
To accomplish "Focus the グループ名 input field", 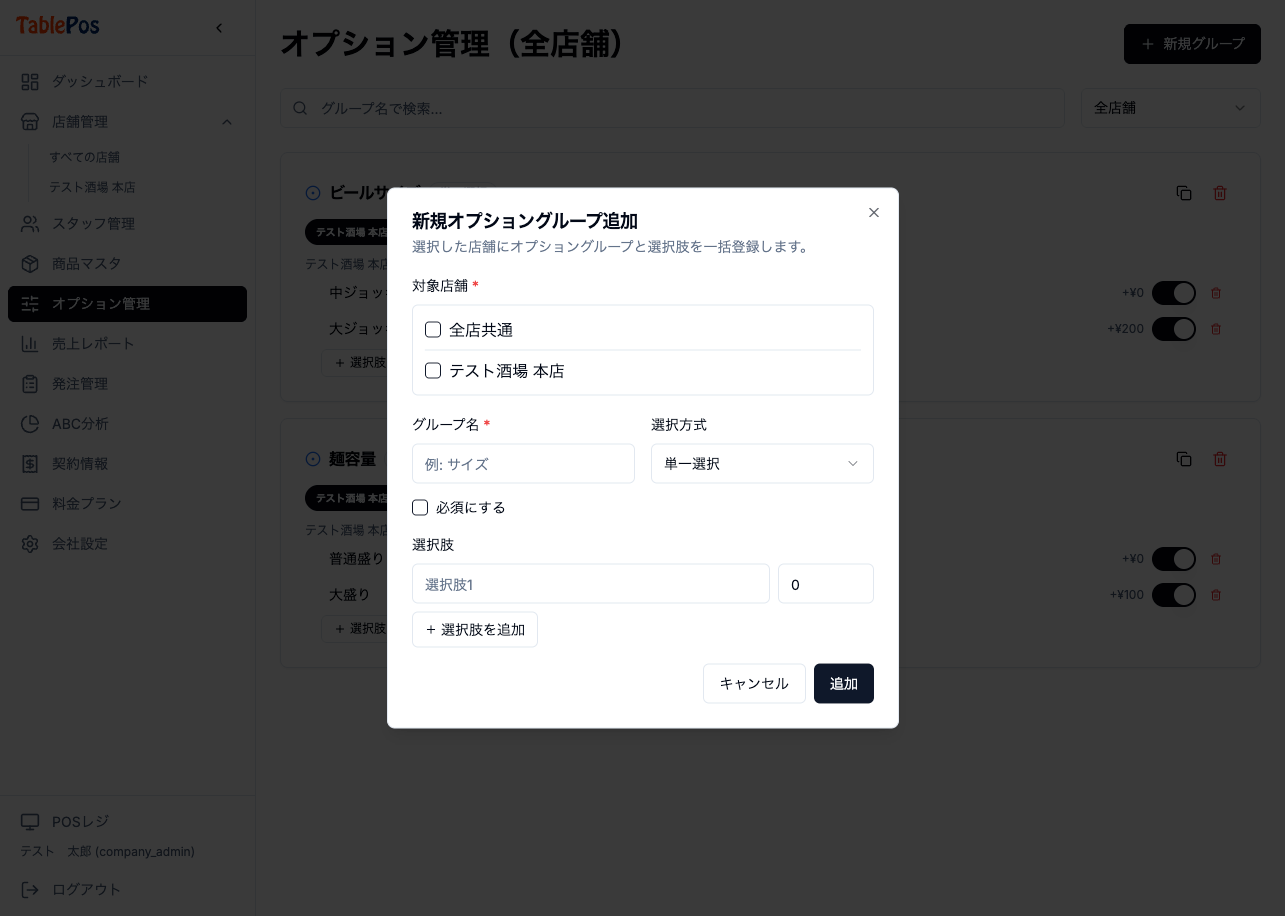I will pos(523,463).
